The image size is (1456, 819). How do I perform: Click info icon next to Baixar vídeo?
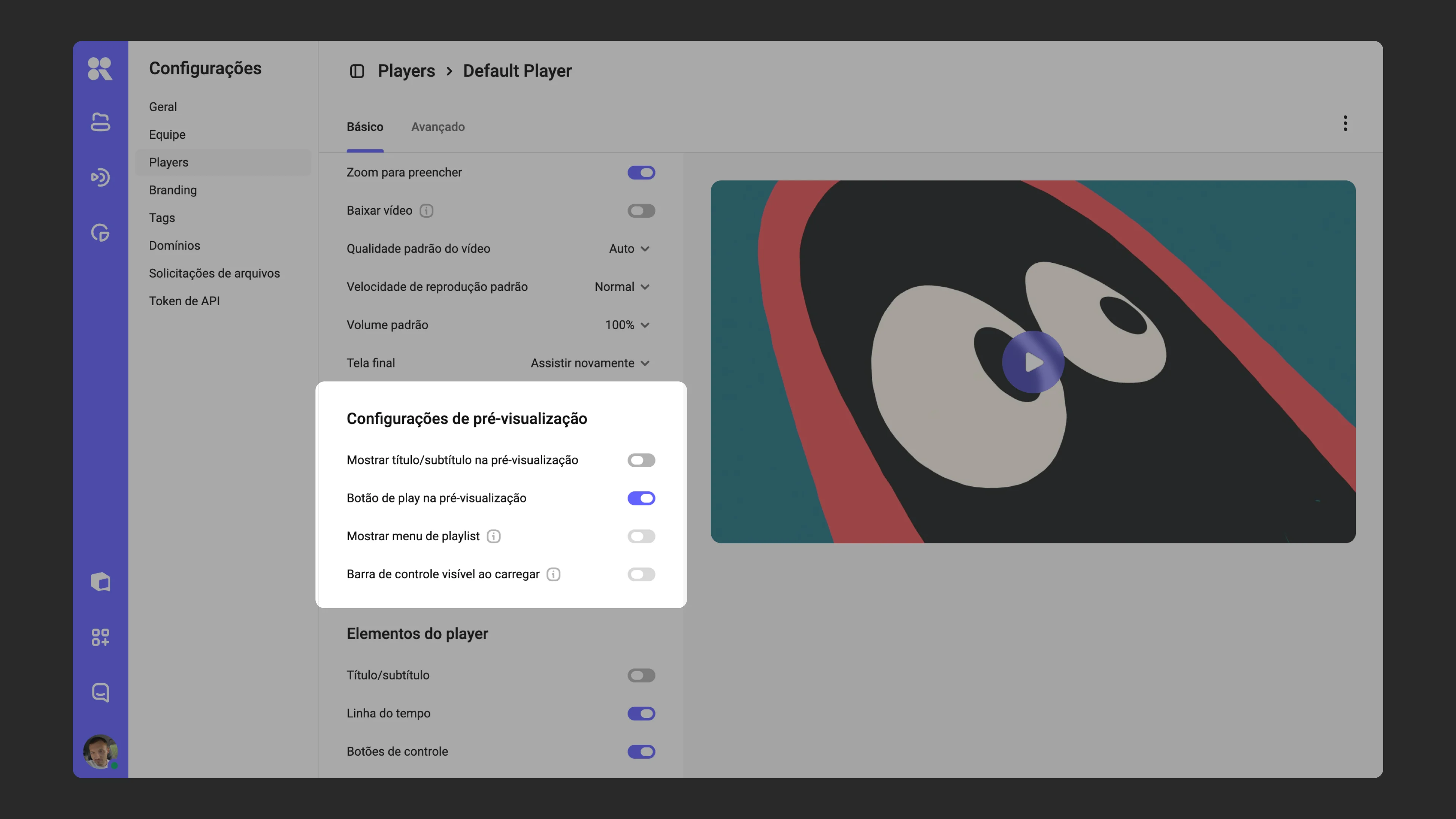click(427, 211)
